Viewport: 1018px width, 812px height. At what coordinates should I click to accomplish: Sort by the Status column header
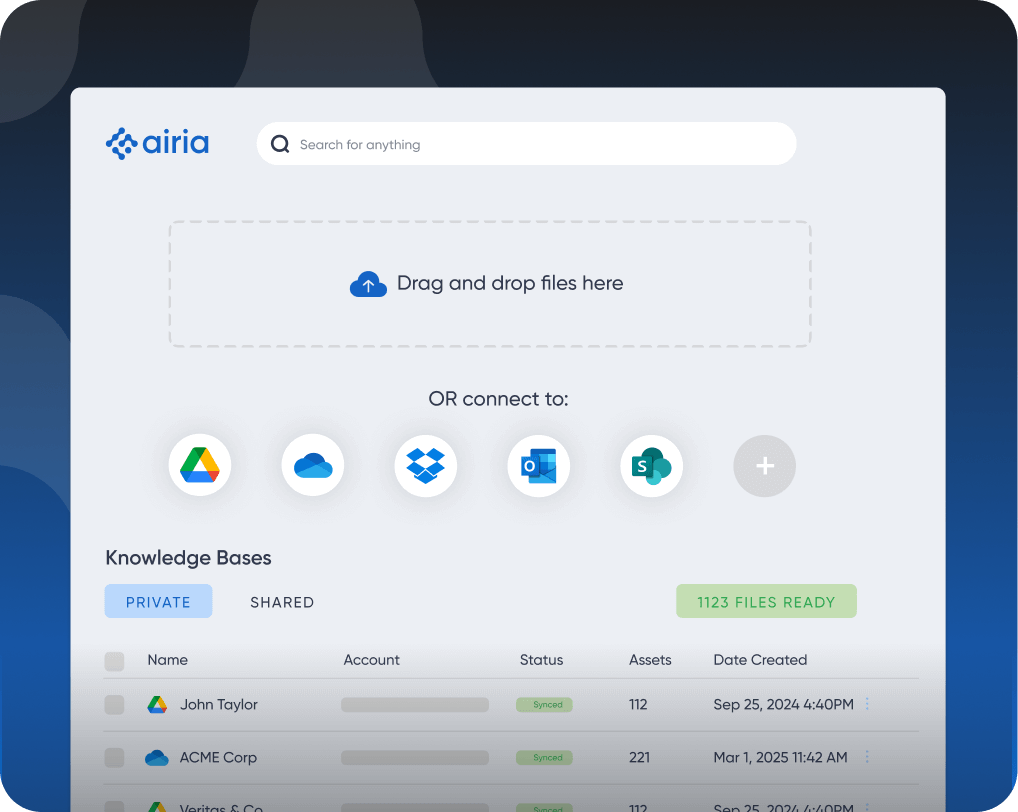(541, 659)
